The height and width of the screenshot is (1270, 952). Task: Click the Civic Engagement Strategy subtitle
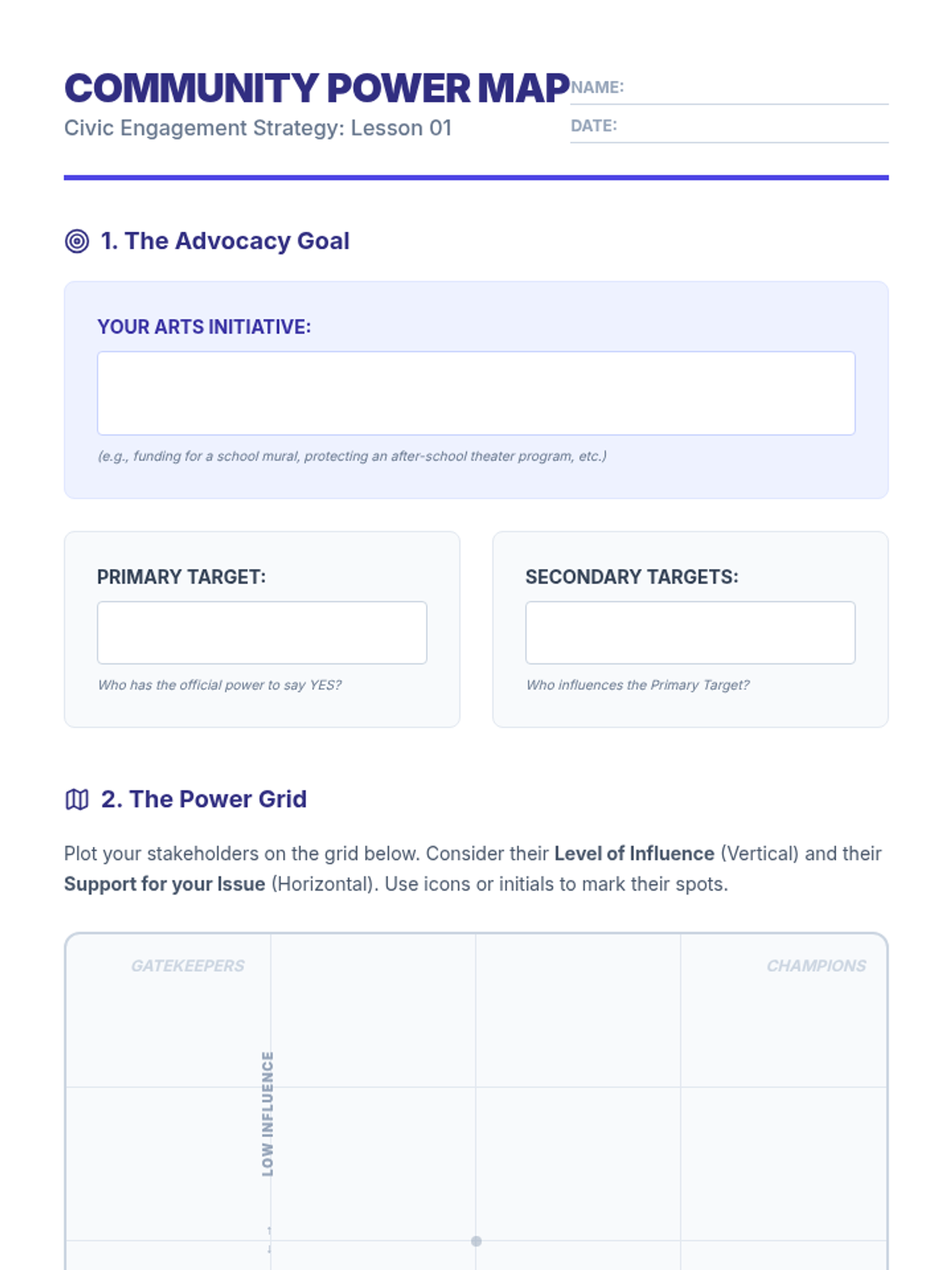point(258,128)
